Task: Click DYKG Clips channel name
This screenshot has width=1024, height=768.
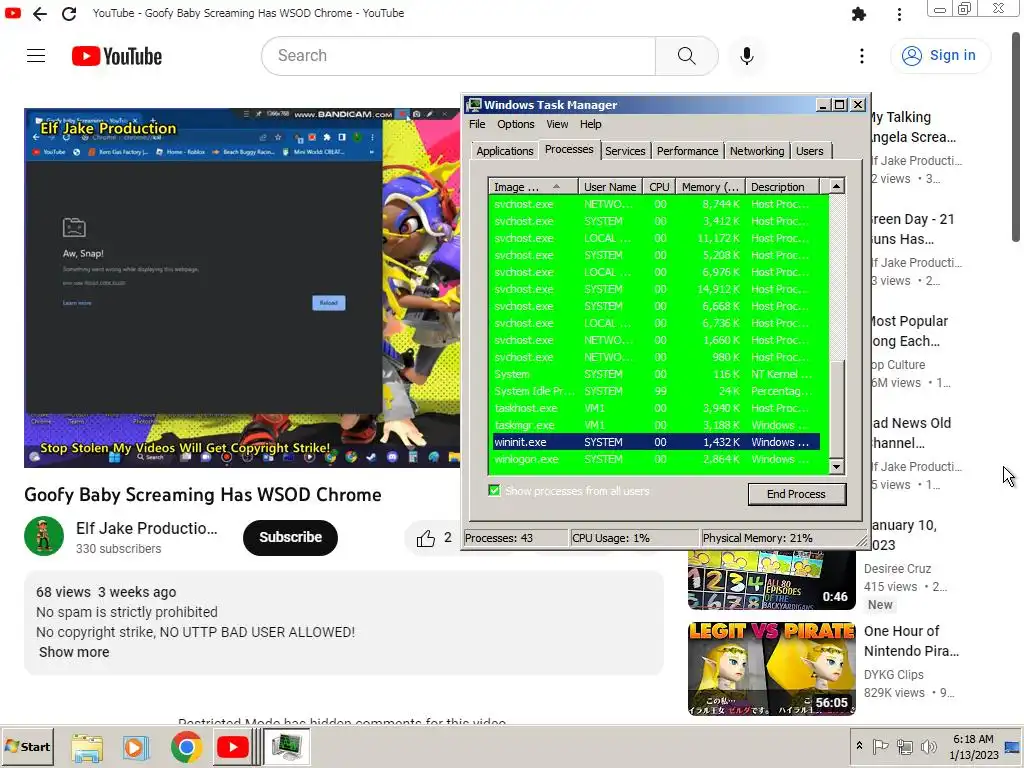Action: pos(893,675)
